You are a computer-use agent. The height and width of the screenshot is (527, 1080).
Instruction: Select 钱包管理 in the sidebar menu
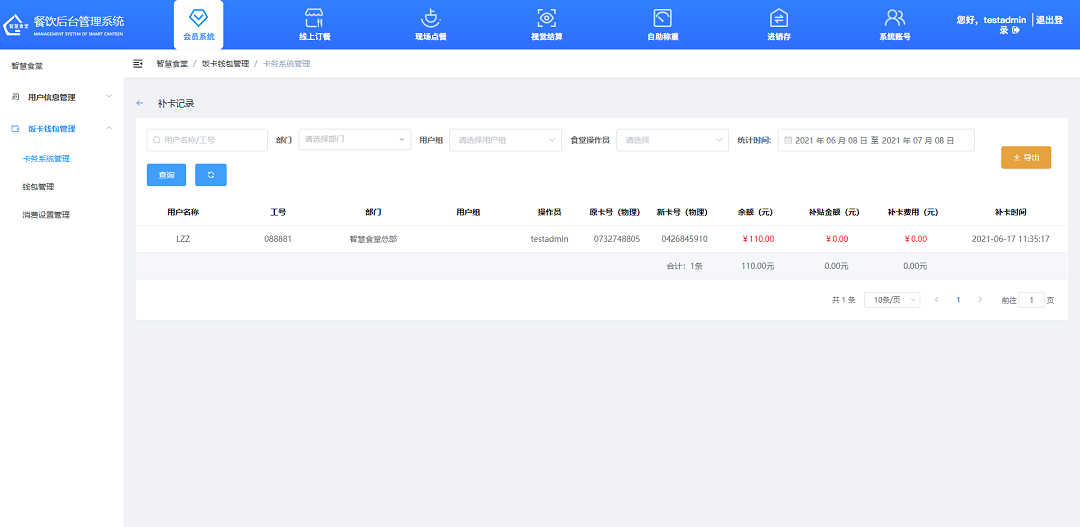[38, 187]
